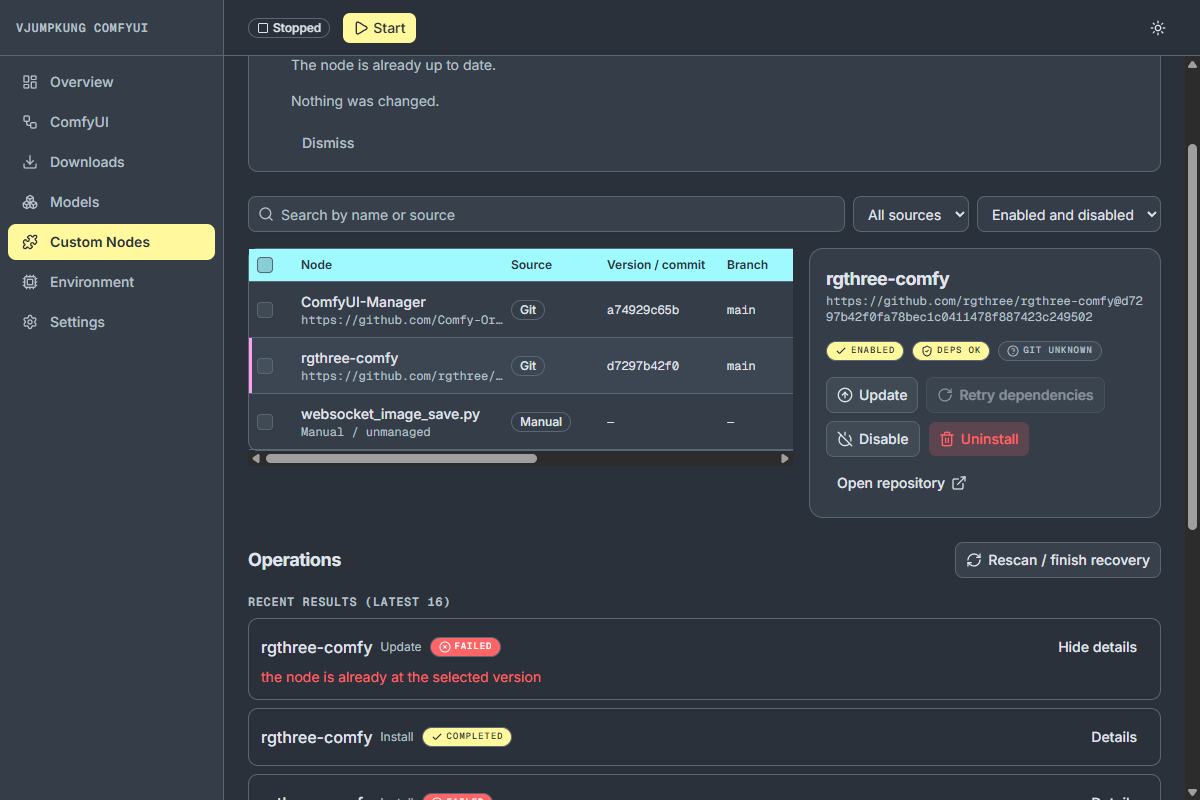Open the All sources filter dropdown
Image resolution: width=1200 pixels, height=800 pixels.
point(911,214)
